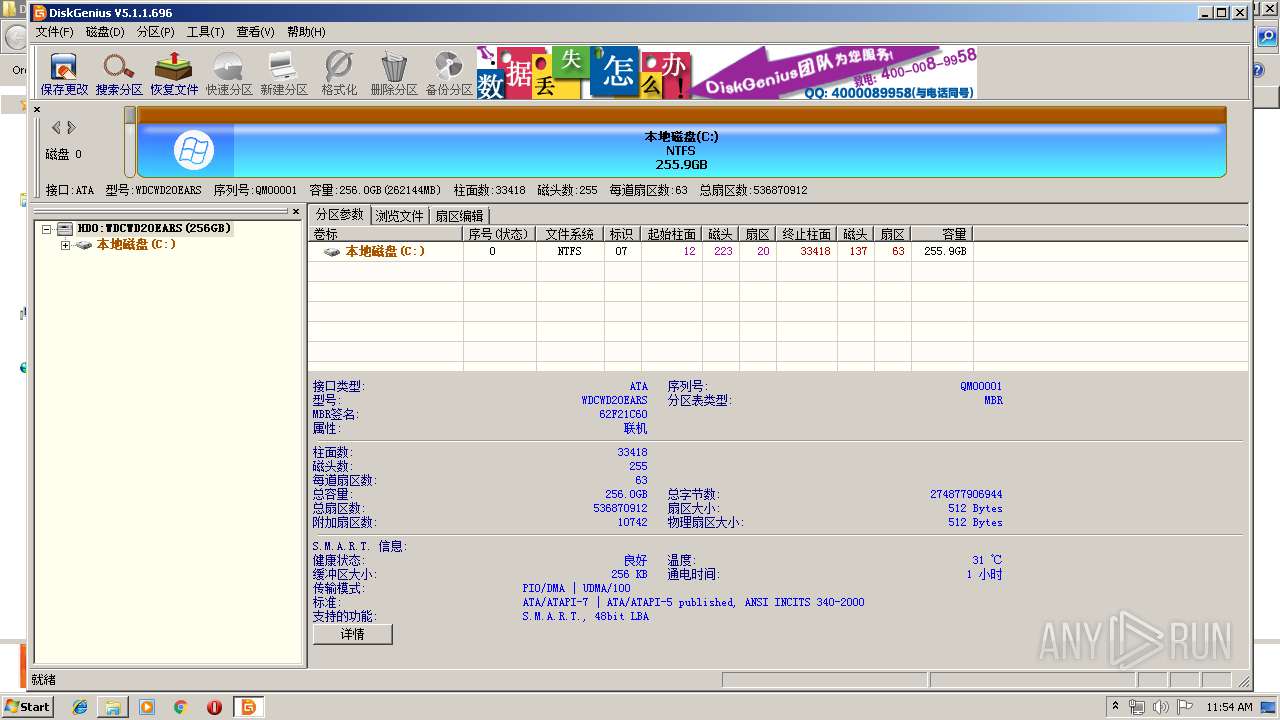Select 本地磁盘(C:) in the disk tree
1280x720 pixels.
(136, 244)
